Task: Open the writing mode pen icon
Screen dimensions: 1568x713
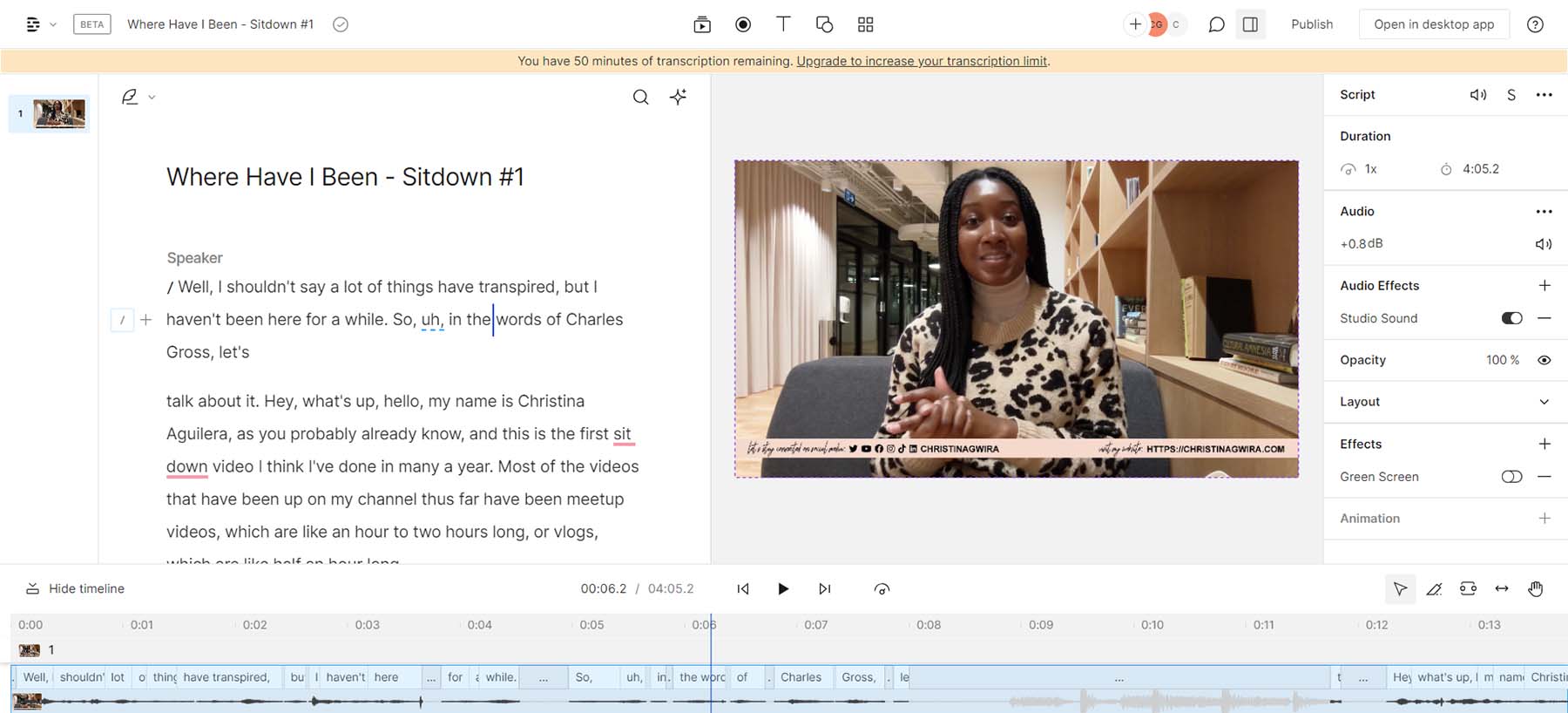Action: pos(130,97)
